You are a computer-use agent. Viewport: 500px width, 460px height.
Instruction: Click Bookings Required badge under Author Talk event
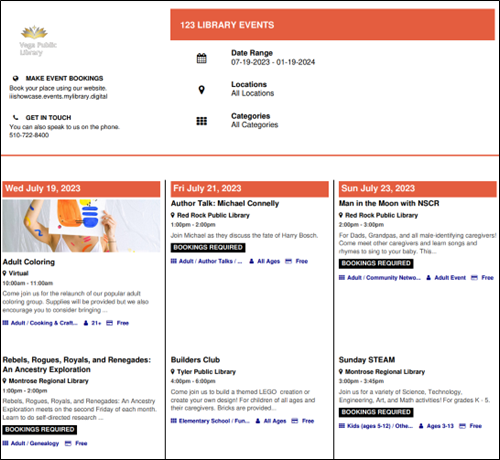click(208, 247)
